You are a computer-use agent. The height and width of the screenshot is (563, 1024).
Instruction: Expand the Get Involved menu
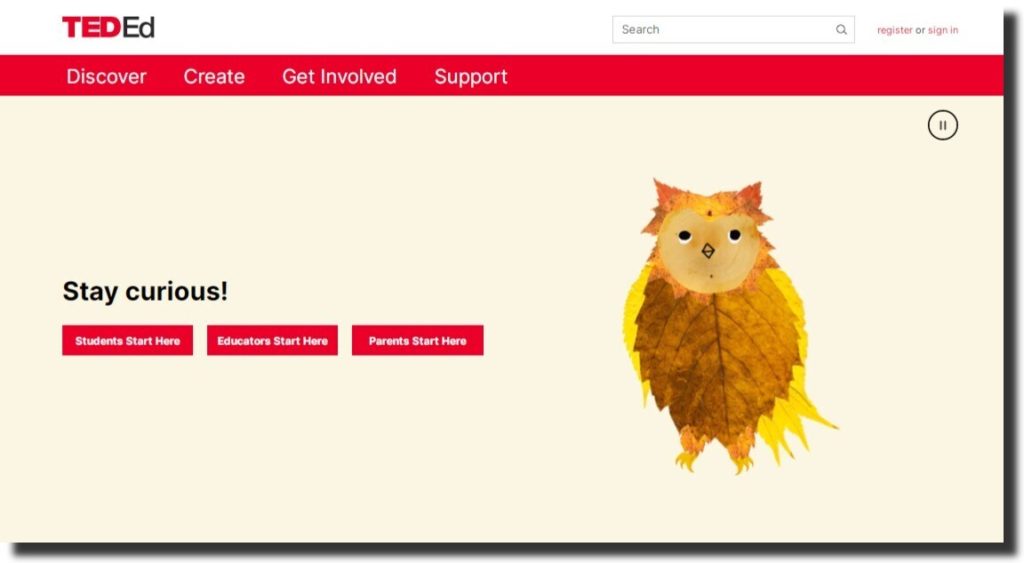click(339, 77)
